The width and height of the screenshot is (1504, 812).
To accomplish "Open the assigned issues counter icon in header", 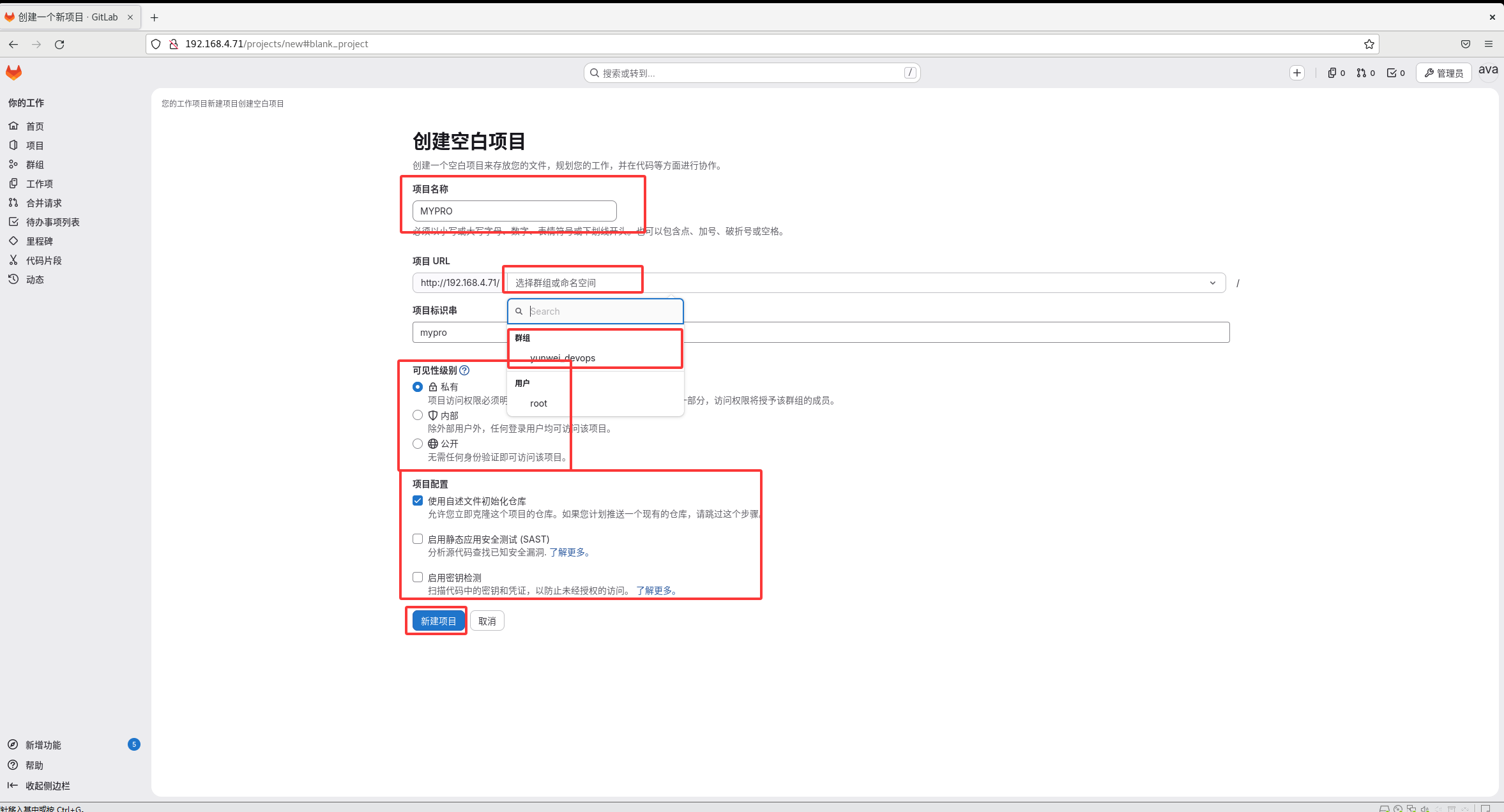I will click(1336, 73).
